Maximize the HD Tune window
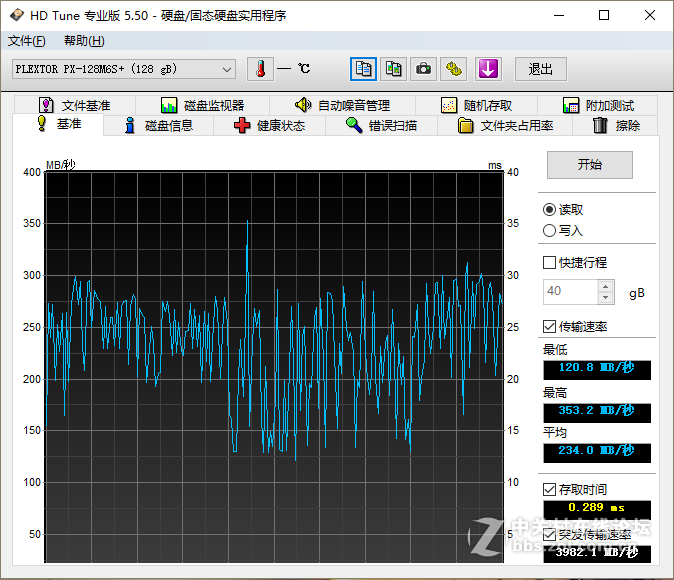This screenshot has width=674, height=580. coord(604,15)
